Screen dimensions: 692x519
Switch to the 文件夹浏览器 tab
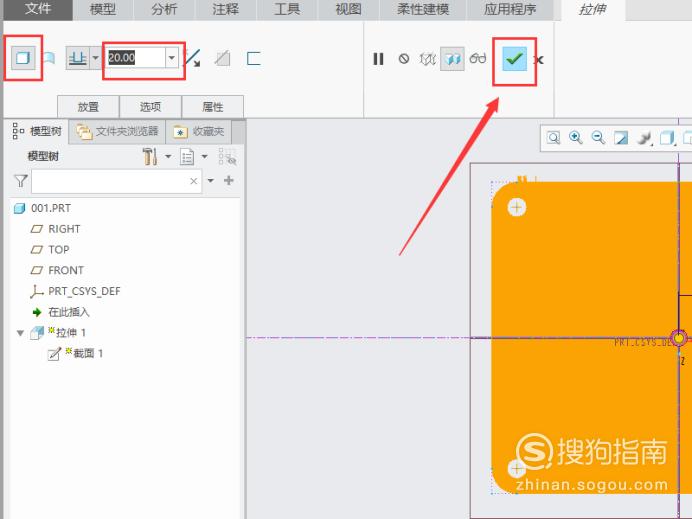pos(117,132)
